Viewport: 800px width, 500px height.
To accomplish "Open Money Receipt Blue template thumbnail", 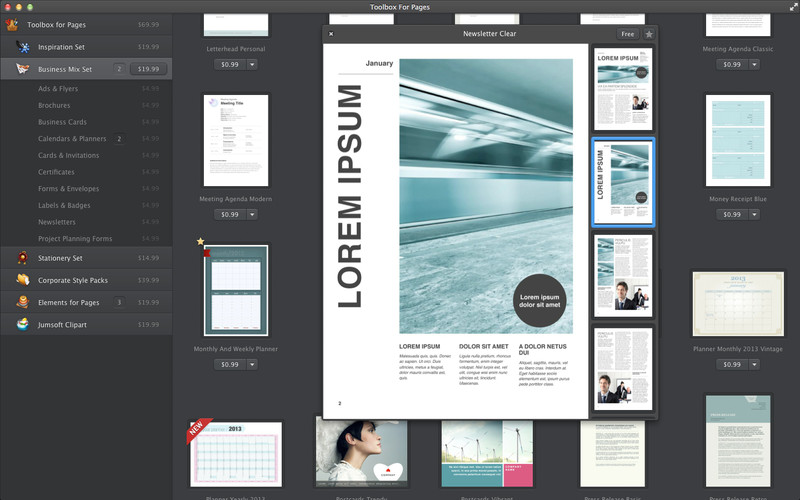I will pos(738,140).
